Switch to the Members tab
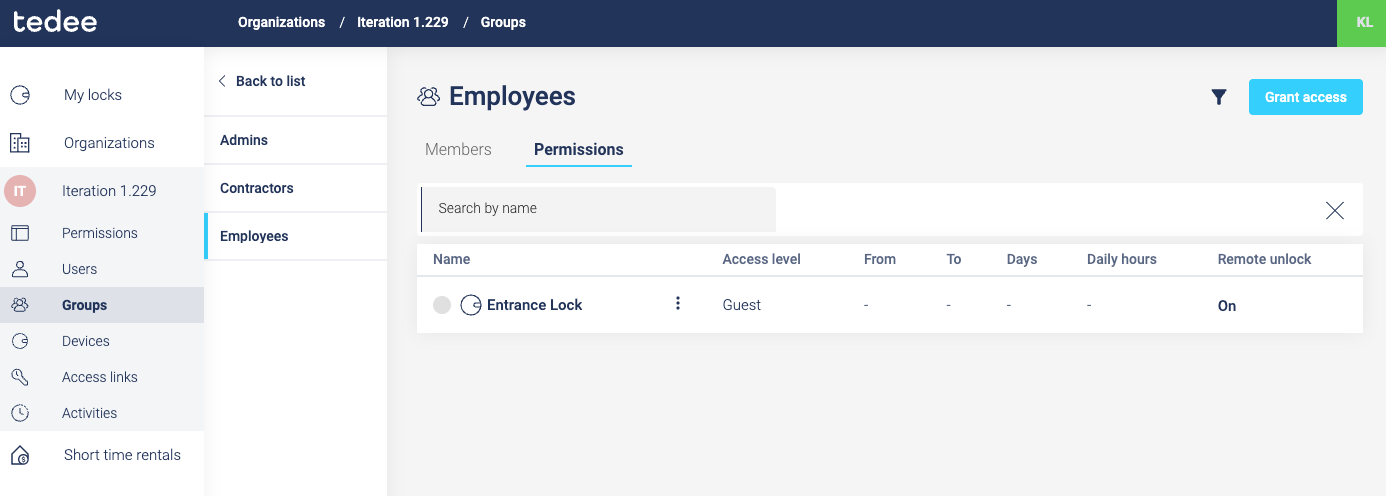This screenshot has width=1386, height=496. pos(458,150)
